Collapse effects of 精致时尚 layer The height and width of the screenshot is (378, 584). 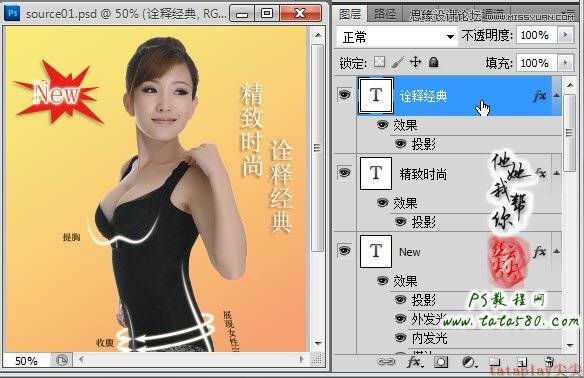click(x=556, y=173)
